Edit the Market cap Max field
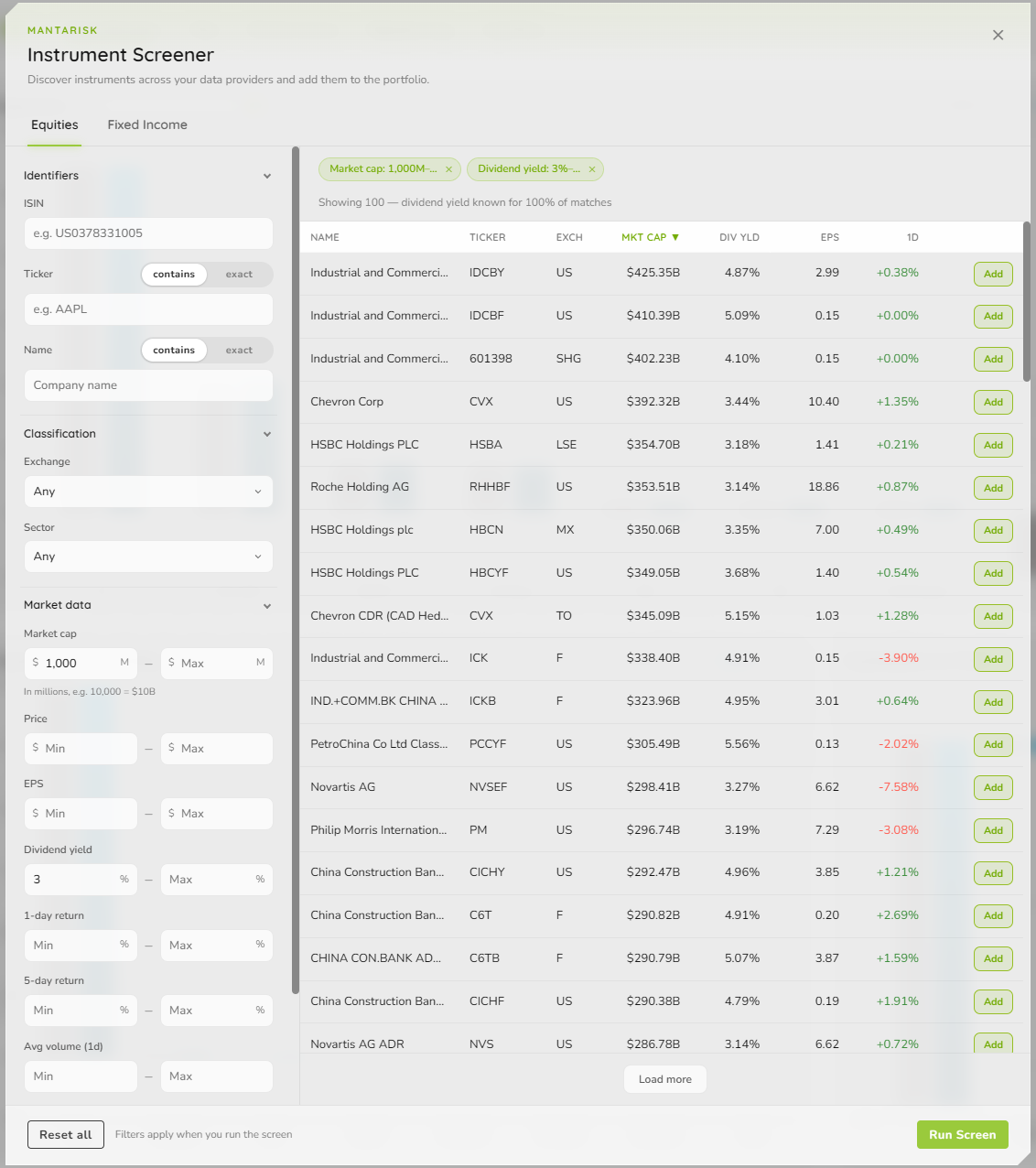 tap(217, 663)
